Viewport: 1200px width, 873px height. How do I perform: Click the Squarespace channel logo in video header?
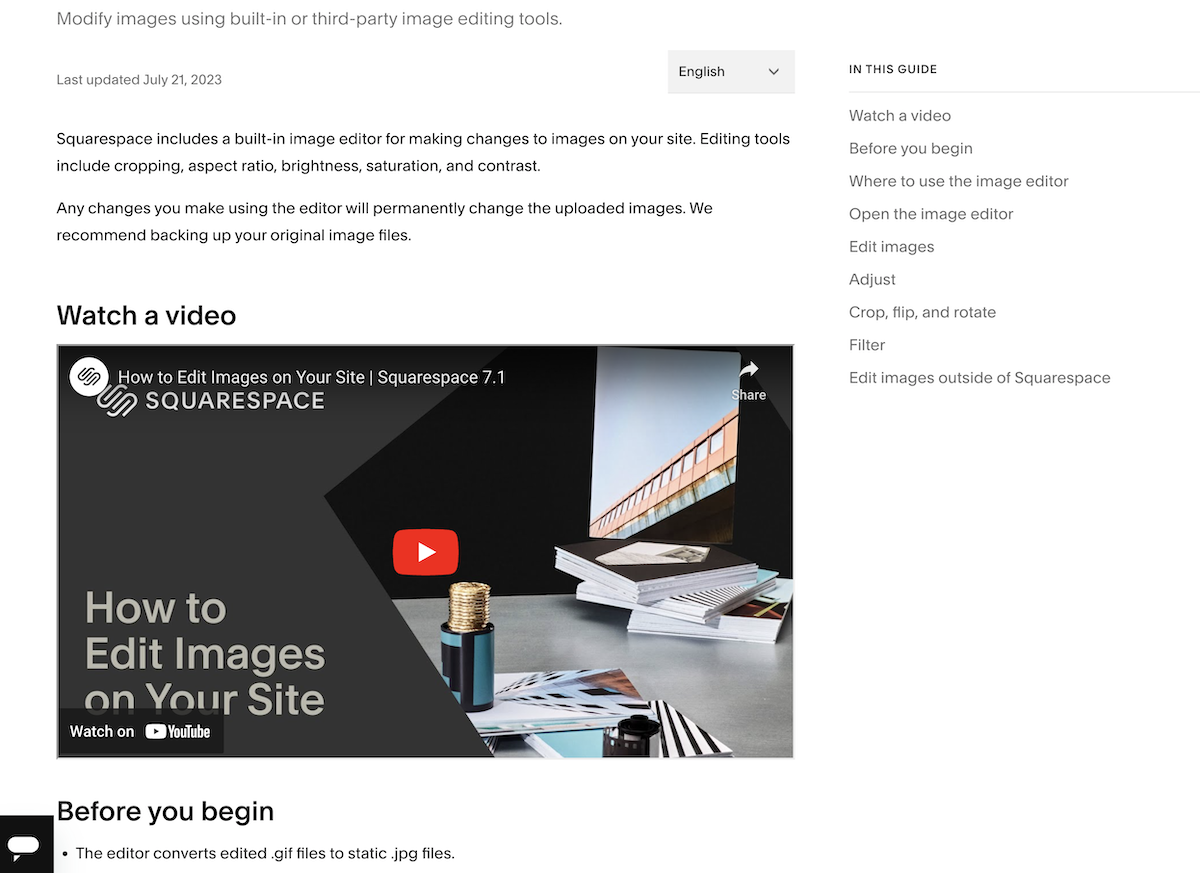point(89,377)
